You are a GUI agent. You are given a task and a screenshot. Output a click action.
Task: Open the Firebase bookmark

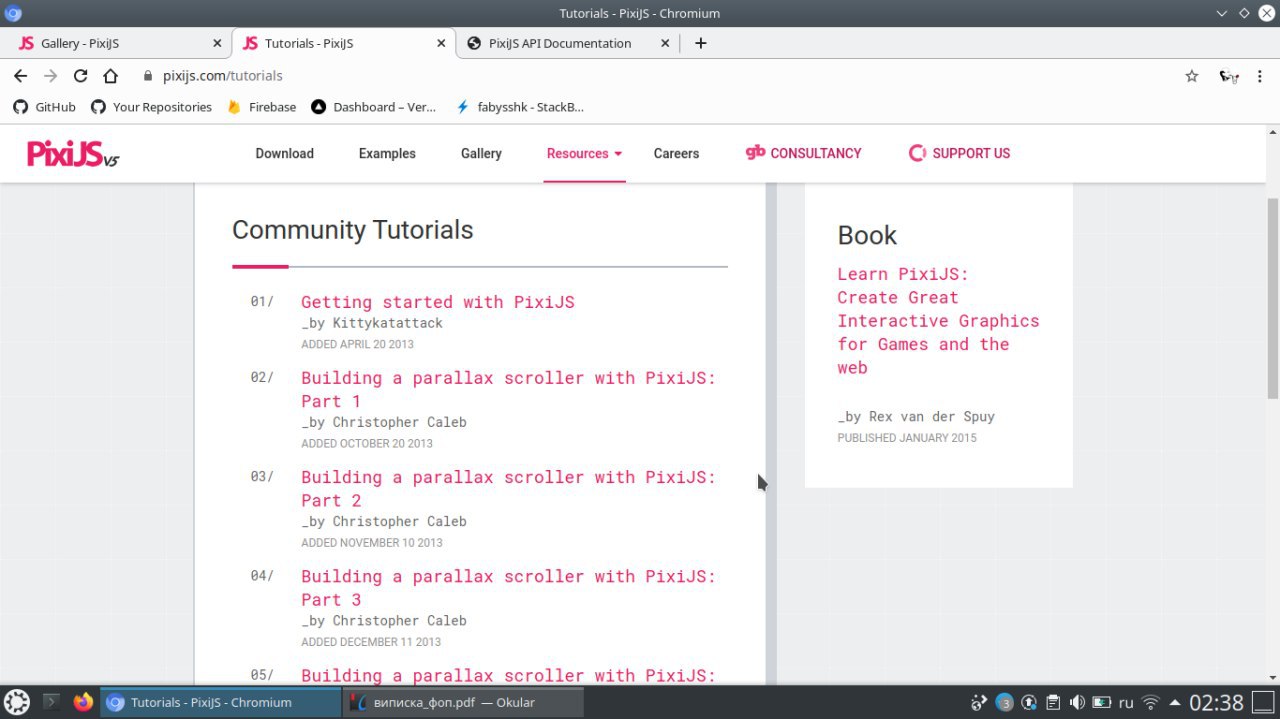pyautogui.click(x=262, y=107)
